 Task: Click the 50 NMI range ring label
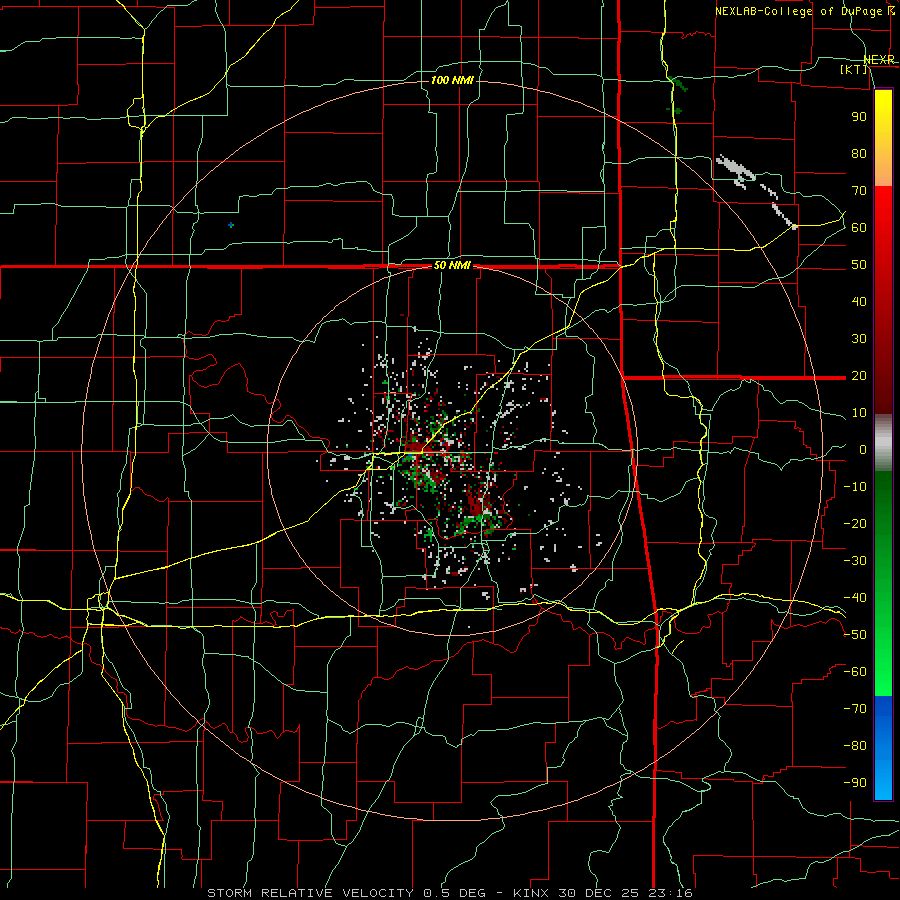pyautogui.click(x=452, y=265)
